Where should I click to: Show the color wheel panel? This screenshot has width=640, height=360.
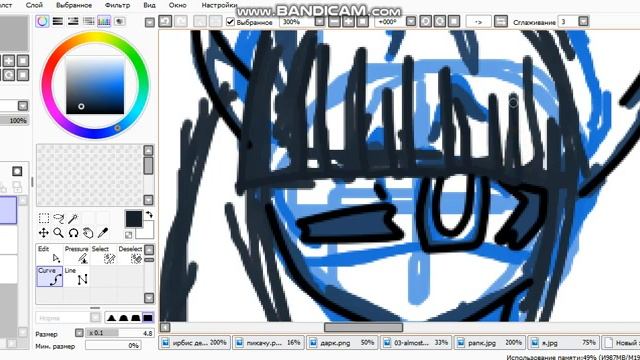click(42, 21)
